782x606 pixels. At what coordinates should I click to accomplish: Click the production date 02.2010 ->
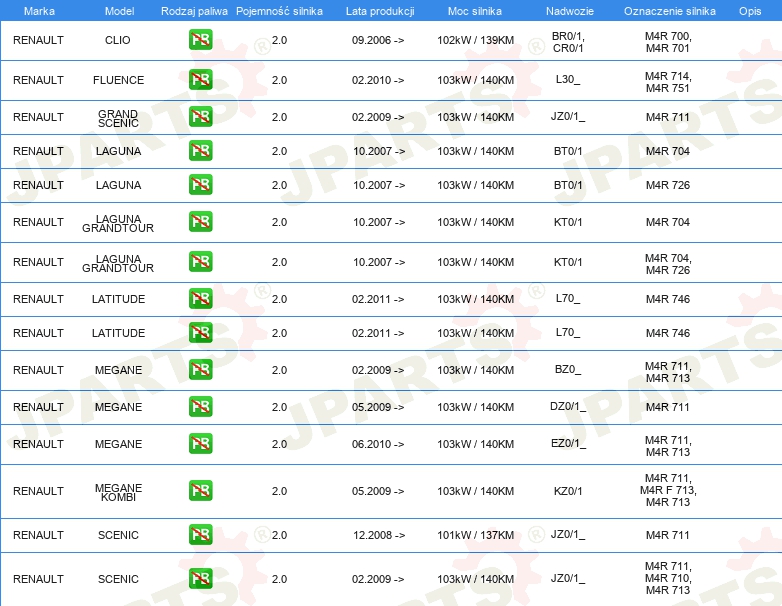(x=378, y=80)
